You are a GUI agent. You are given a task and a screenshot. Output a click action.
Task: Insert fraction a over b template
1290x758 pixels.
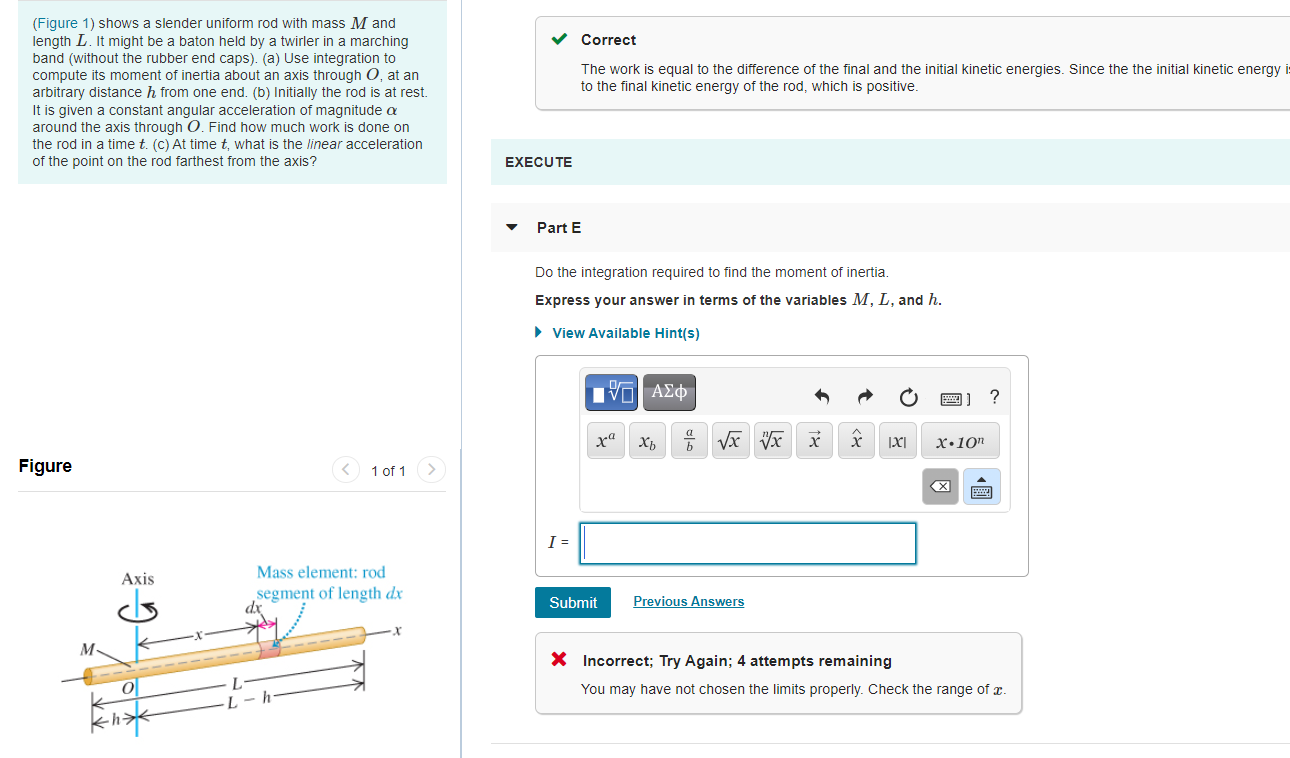[x=689, y=441]
